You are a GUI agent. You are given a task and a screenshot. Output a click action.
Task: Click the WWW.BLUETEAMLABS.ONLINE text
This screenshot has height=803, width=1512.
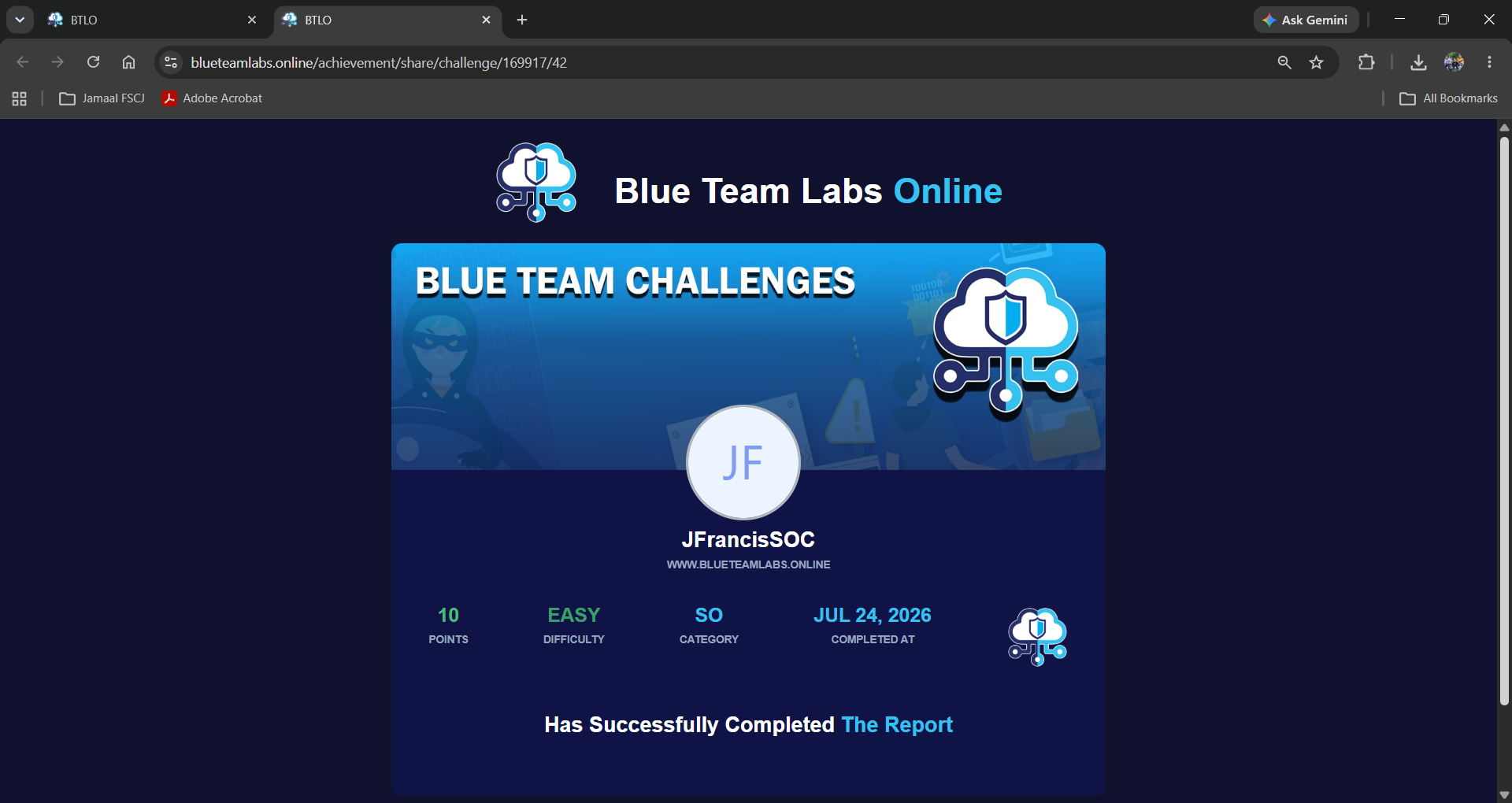pyautogui.click(x=748, y=564)
